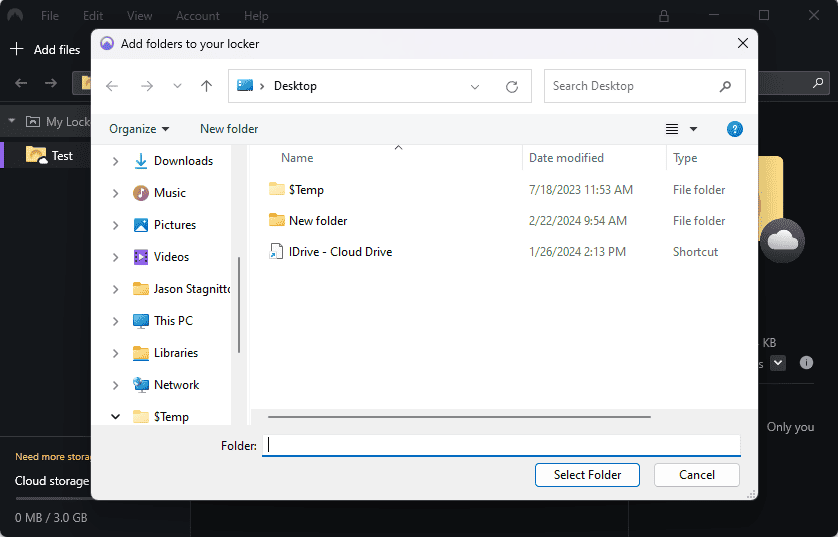Click the horizontal scrollbar in the file list
The height and width of the screenshot is (537, 838).
click(x=460, y=417)
